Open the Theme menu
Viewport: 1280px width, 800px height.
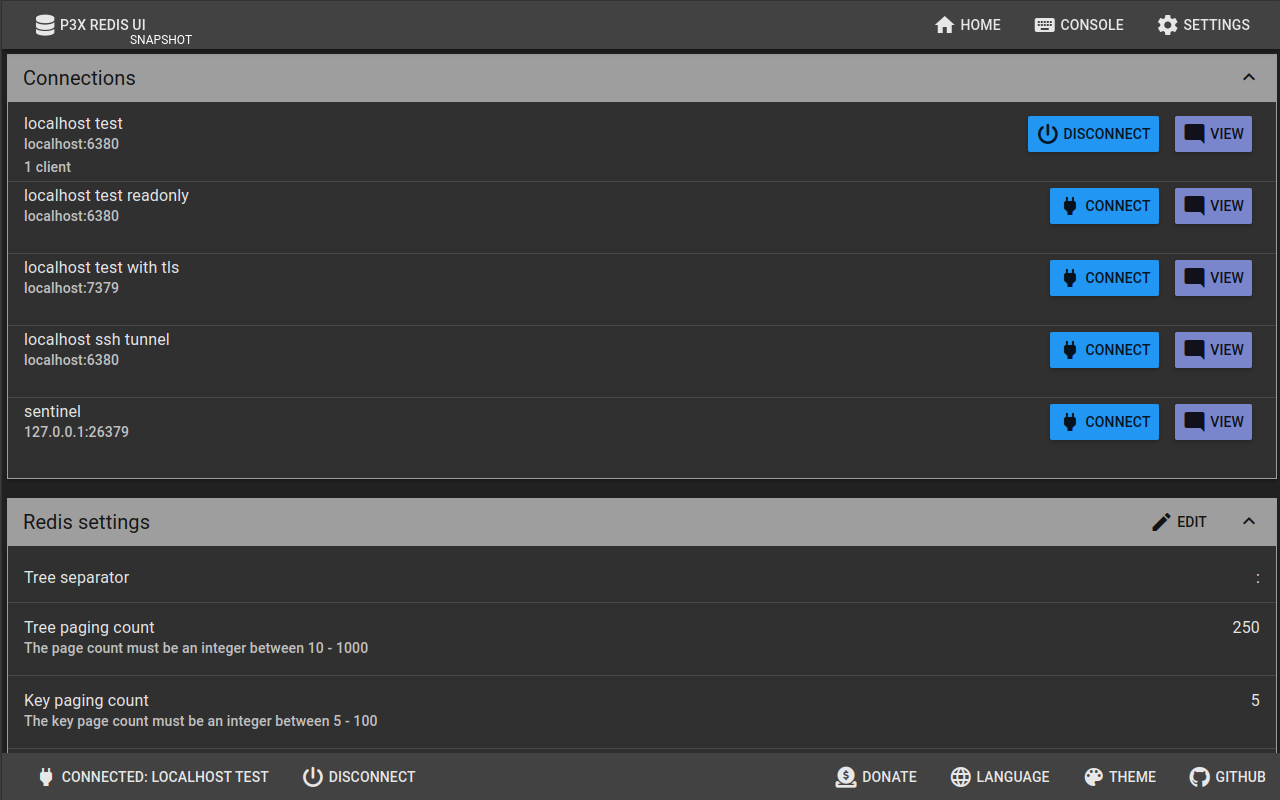coord(1120,777)
